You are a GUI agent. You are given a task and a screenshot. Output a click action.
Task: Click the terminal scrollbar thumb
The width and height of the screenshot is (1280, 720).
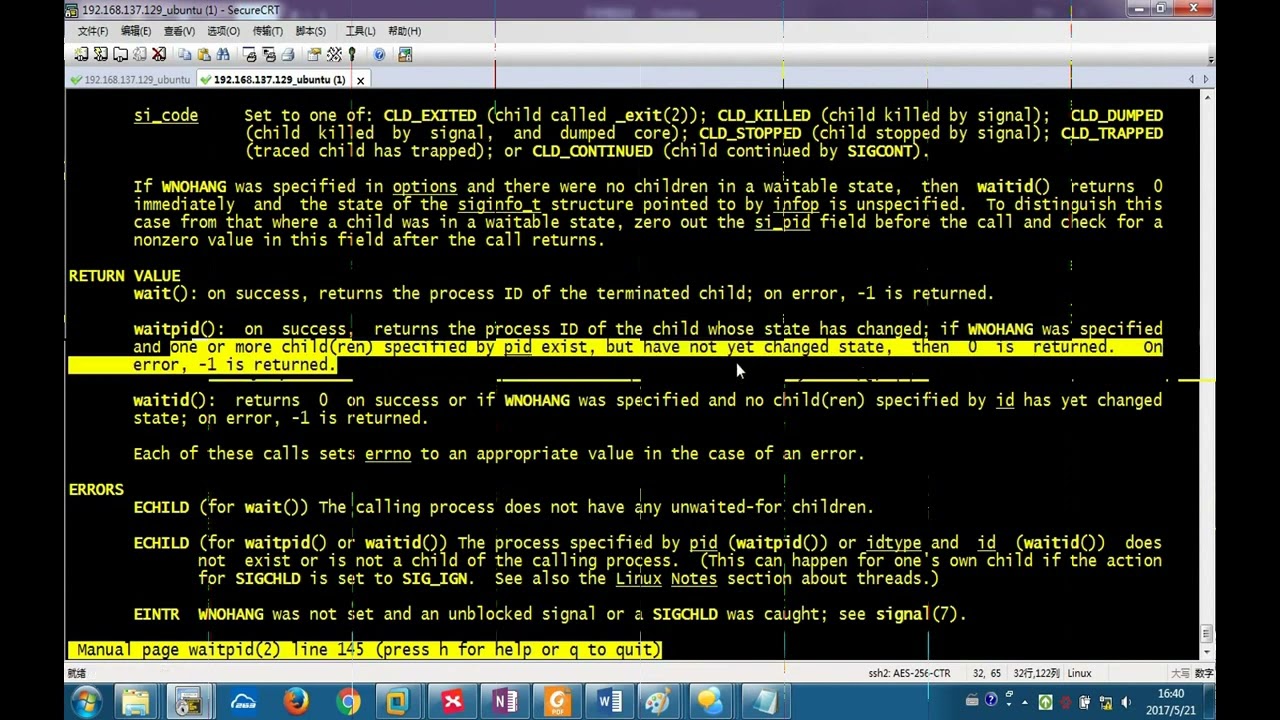(x=1206, y=634)
